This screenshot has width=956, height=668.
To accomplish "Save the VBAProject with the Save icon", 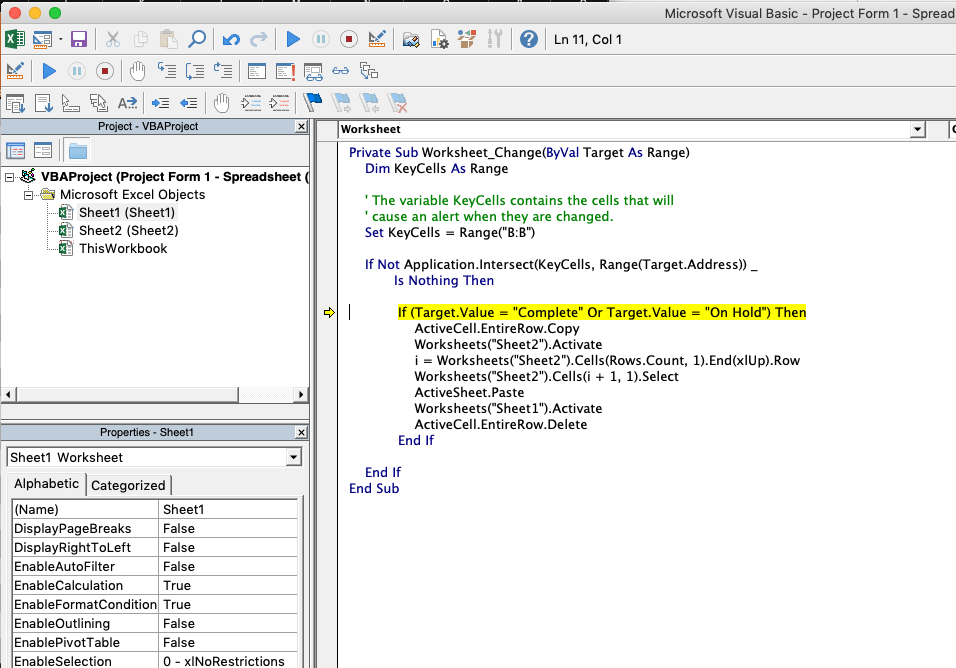I will pos(78,38).
